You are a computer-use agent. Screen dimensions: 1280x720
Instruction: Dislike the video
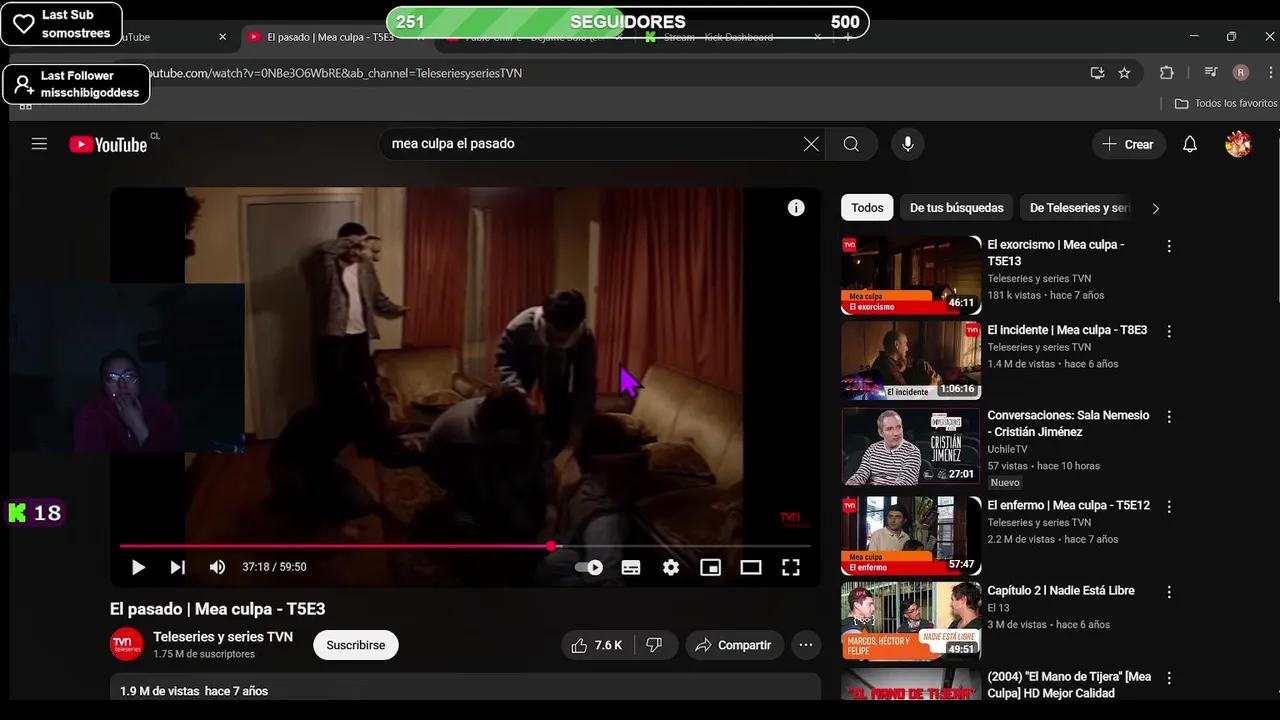tap(654, 645)
